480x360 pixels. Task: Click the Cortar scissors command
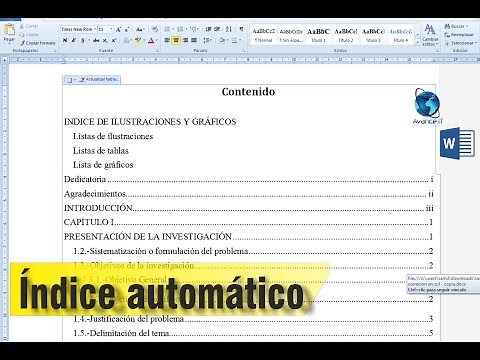coord(29,26)
